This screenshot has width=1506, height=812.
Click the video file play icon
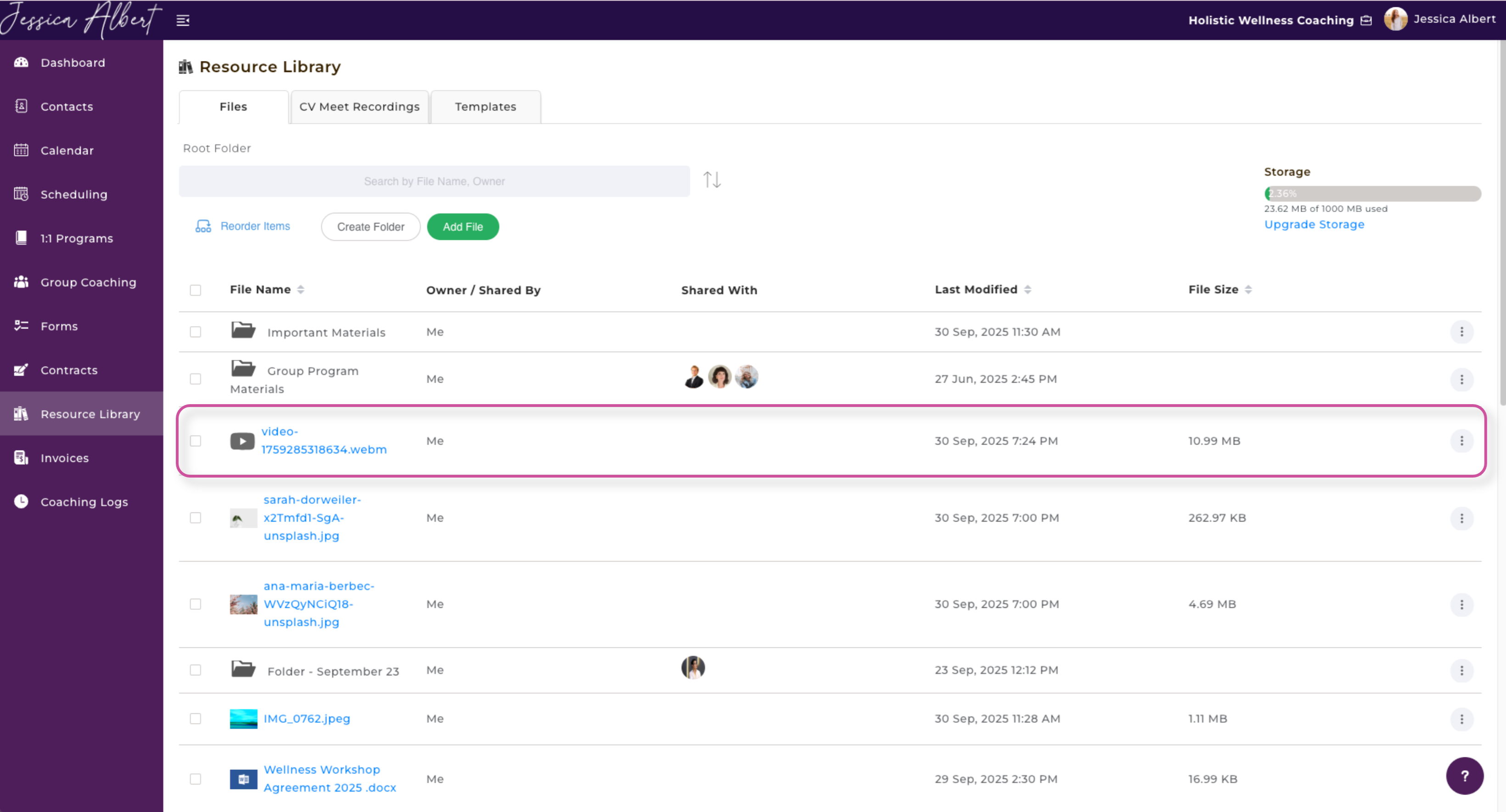(242, 441)
